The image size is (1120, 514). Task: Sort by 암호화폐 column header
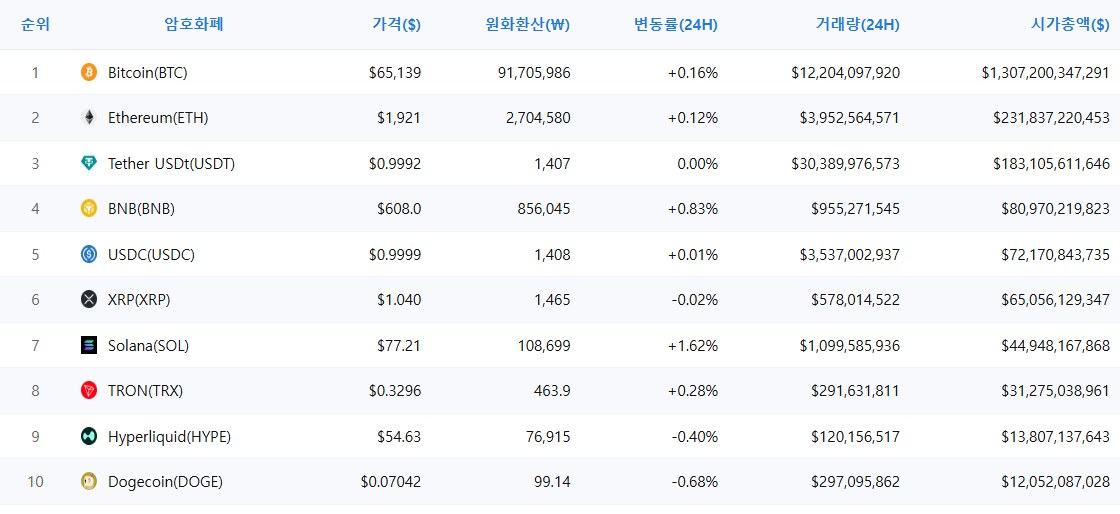(194, 24)
